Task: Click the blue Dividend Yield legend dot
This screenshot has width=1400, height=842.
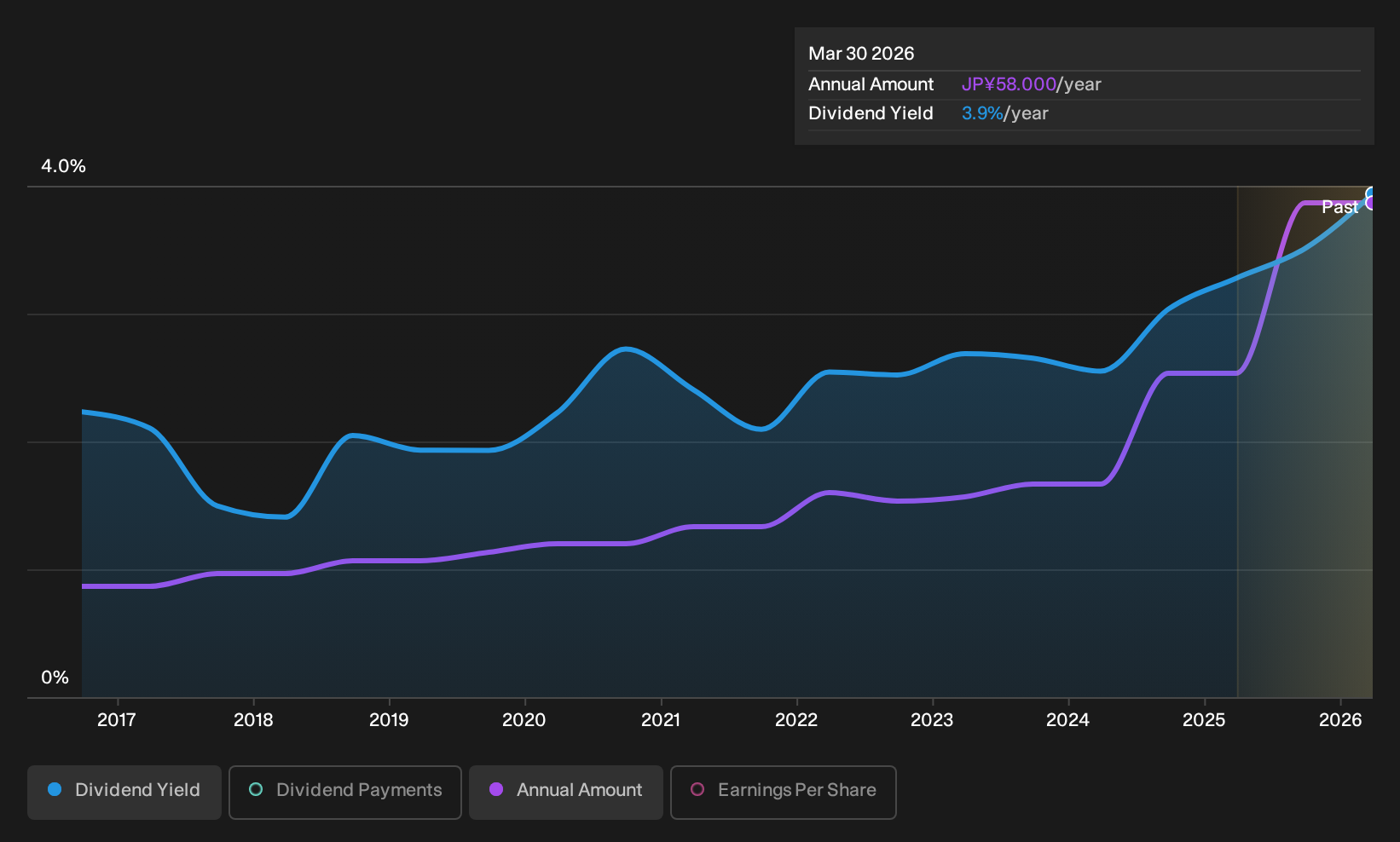Action: (x=55, y=790)
